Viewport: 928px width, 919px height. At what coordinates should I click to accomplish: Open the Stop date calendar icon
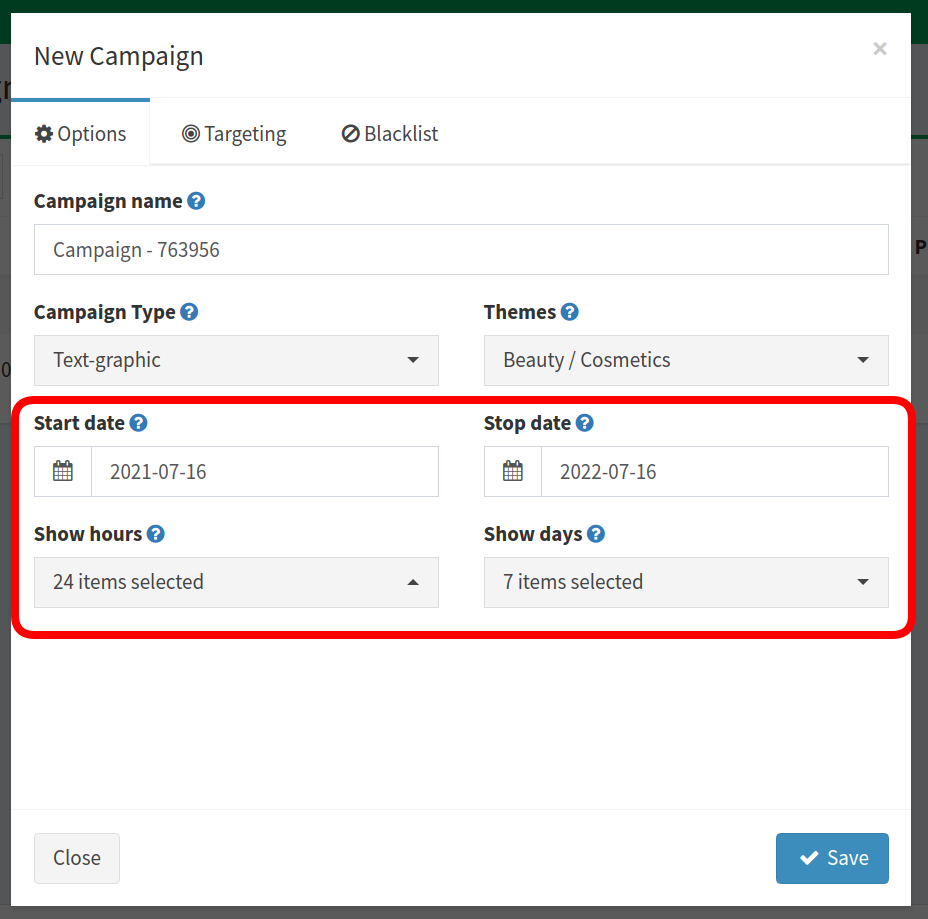click(x=513, y=472)
